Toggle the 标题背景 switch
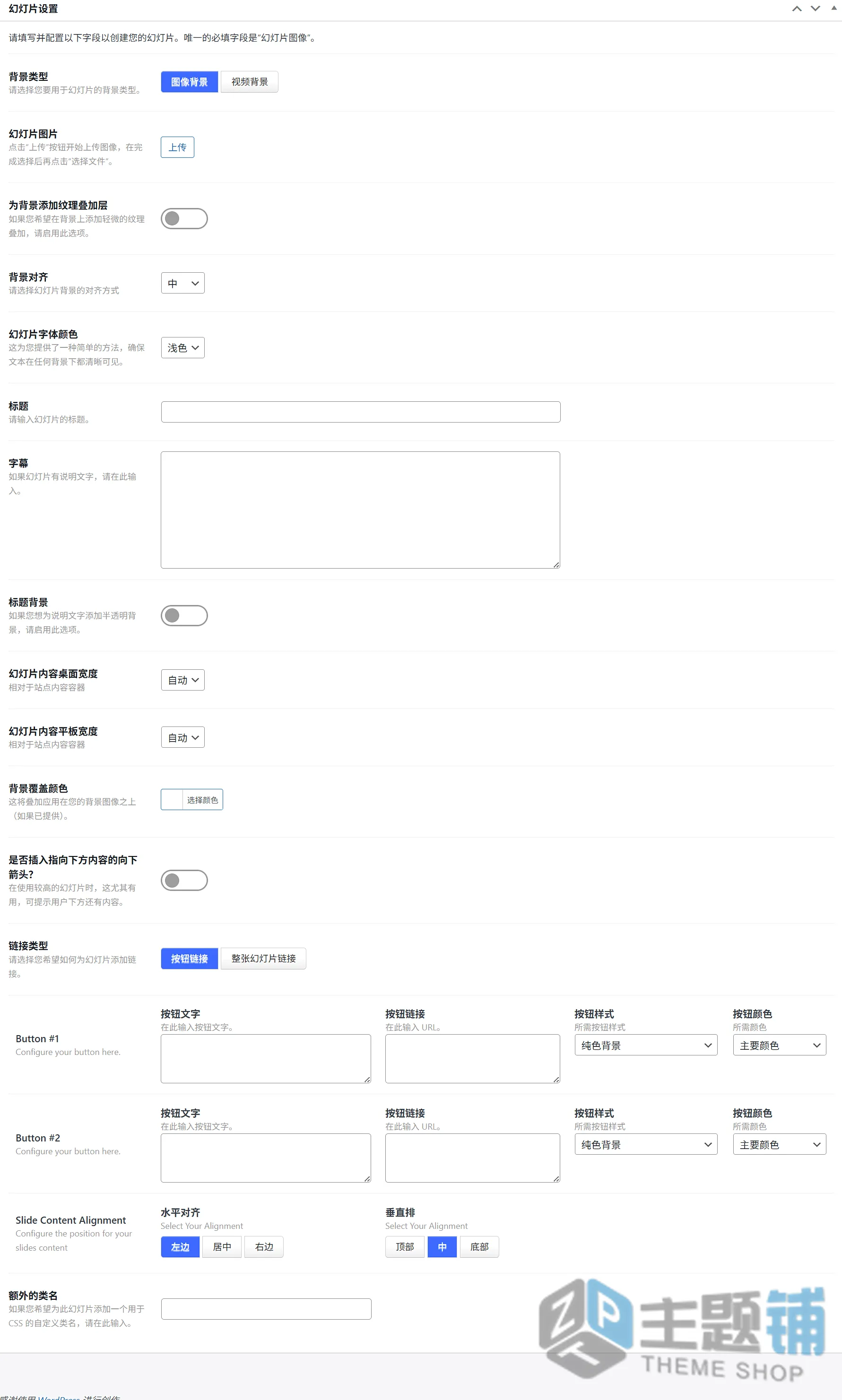The width and height of the screenshot is (842, 1400). (x=184, y=615)
